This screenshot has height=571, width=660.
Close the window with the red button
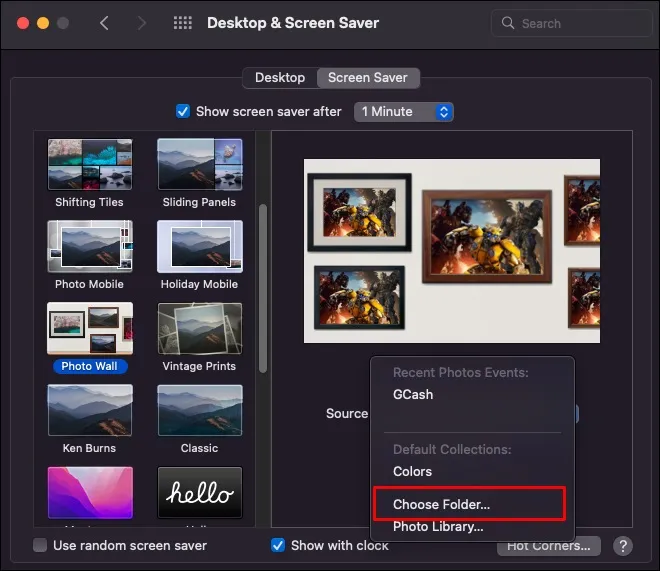(x=23, y=23)
